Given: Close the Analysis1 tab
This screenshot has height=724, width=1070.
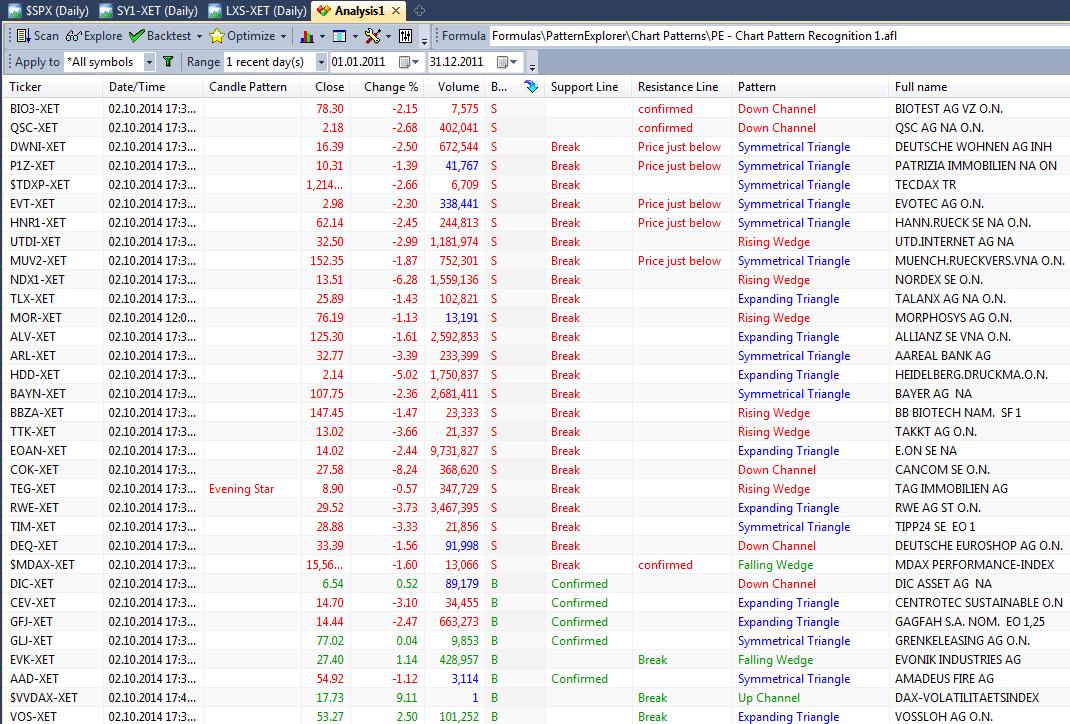Looking at the screenshot, I should [397, 11].
